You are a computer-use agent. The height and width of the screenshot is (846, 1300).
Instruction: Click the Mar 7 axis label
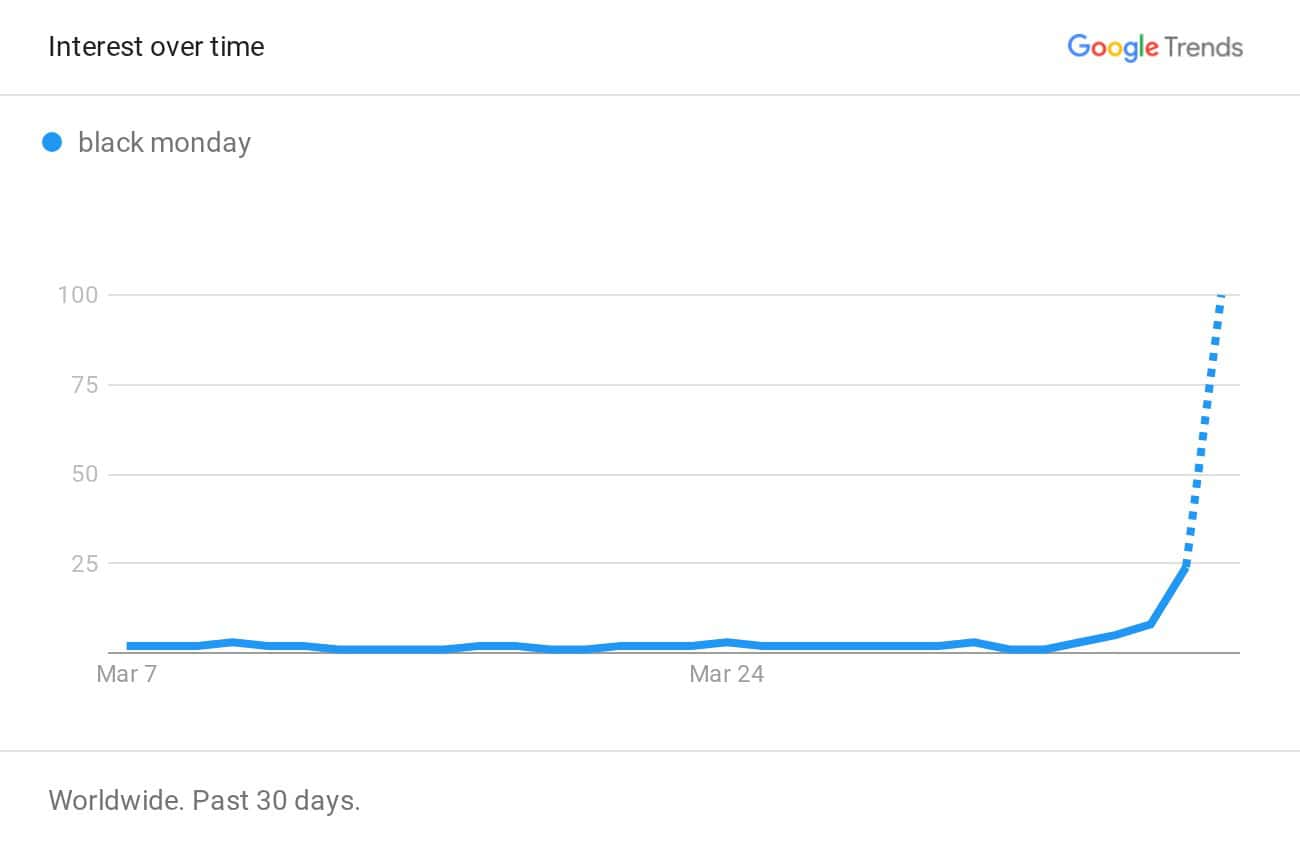[126, 674]
